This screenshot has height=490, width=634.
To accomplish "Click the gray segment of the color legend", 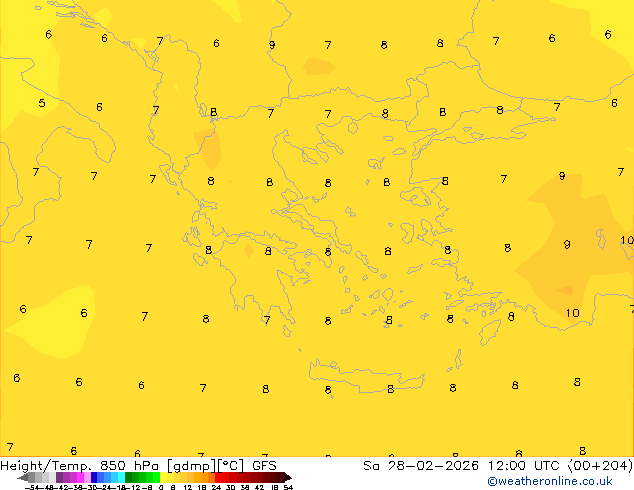I will 32,477.
